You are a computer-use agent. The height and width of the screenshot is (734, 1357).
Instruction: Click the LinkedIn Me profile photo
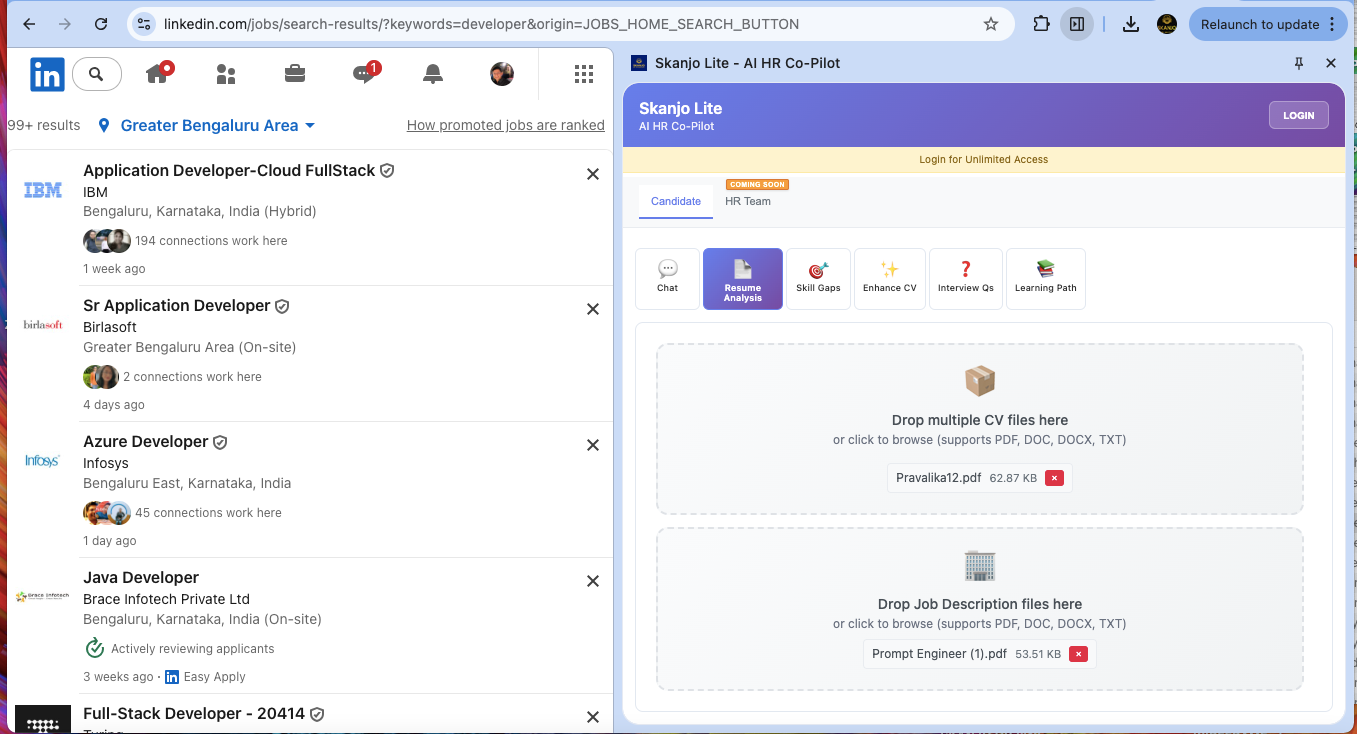(x=502, y=74)
